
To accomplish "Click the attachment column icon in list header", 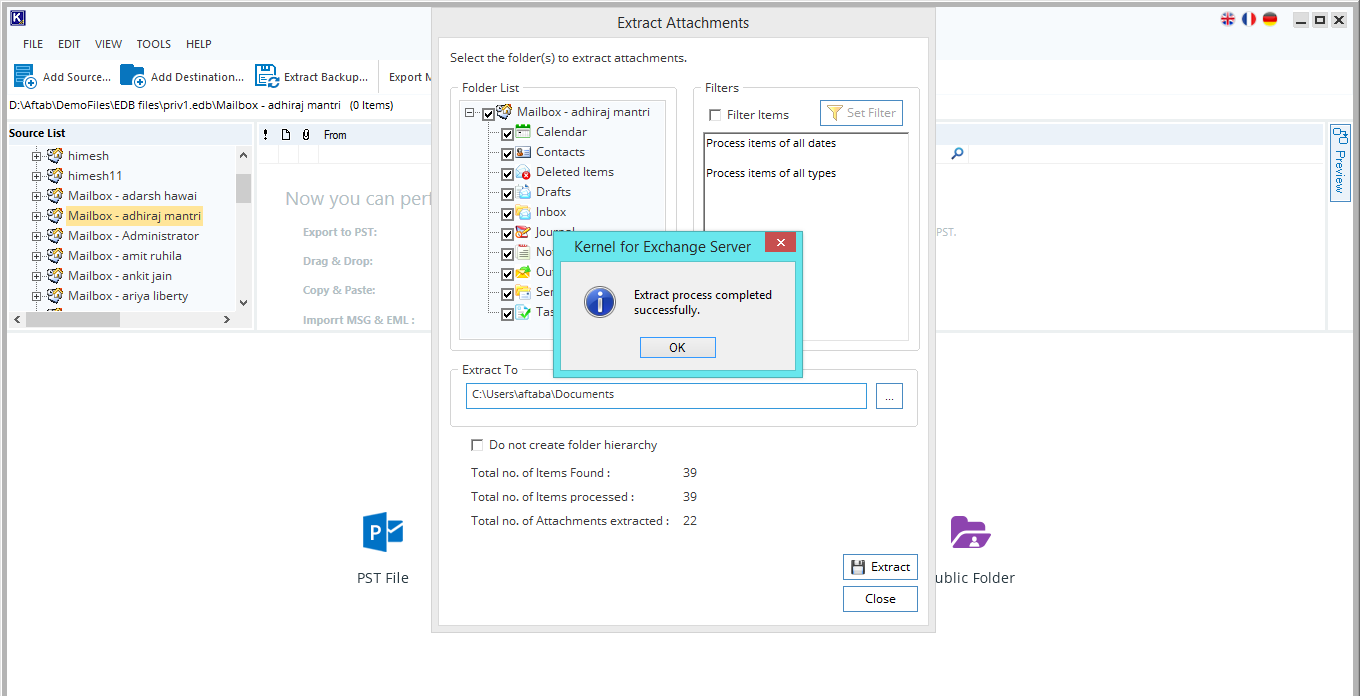I will point(306,134).
